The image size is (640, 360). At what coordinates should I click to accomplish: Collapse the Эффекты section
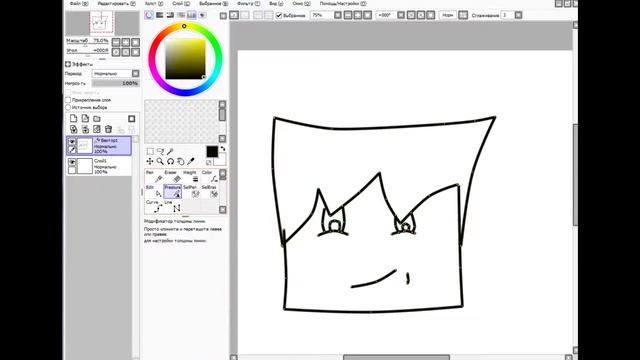(x=68, y=64)
